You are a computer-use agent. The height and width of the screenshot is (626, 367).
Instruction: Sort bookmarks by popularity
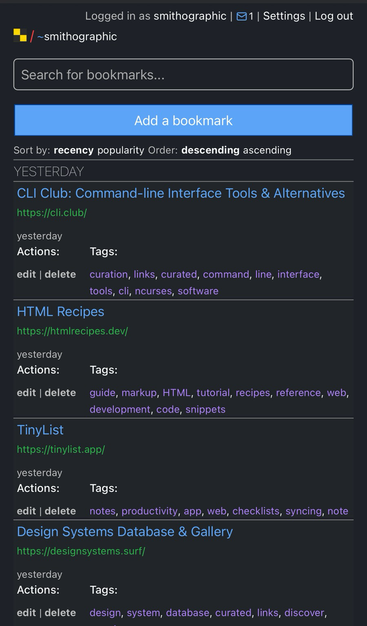pyautogui.click(x=121, y=150)
